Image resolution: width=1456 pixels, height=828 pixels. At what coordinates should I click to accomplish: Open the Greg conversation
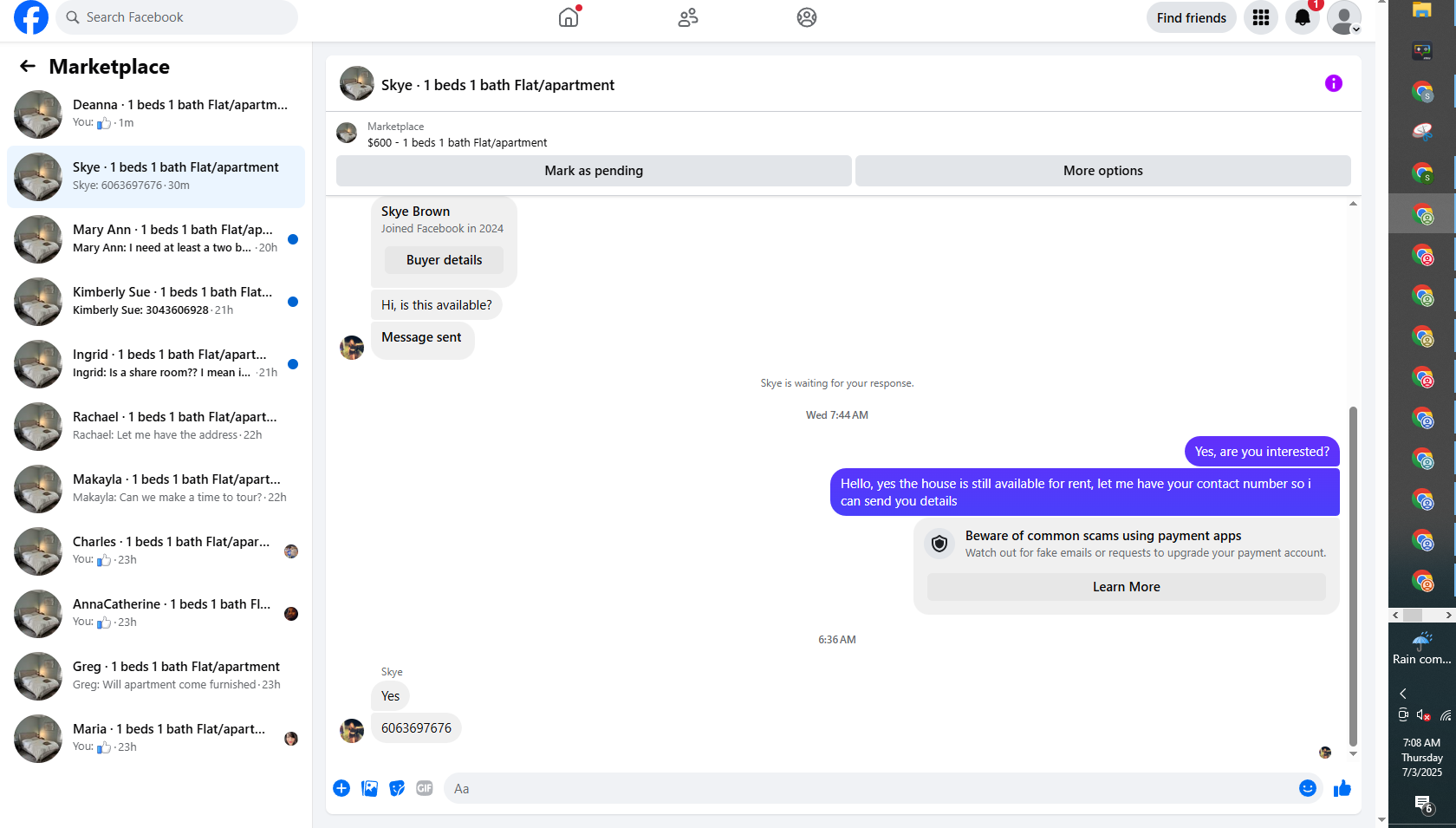[x=156, y=676]
